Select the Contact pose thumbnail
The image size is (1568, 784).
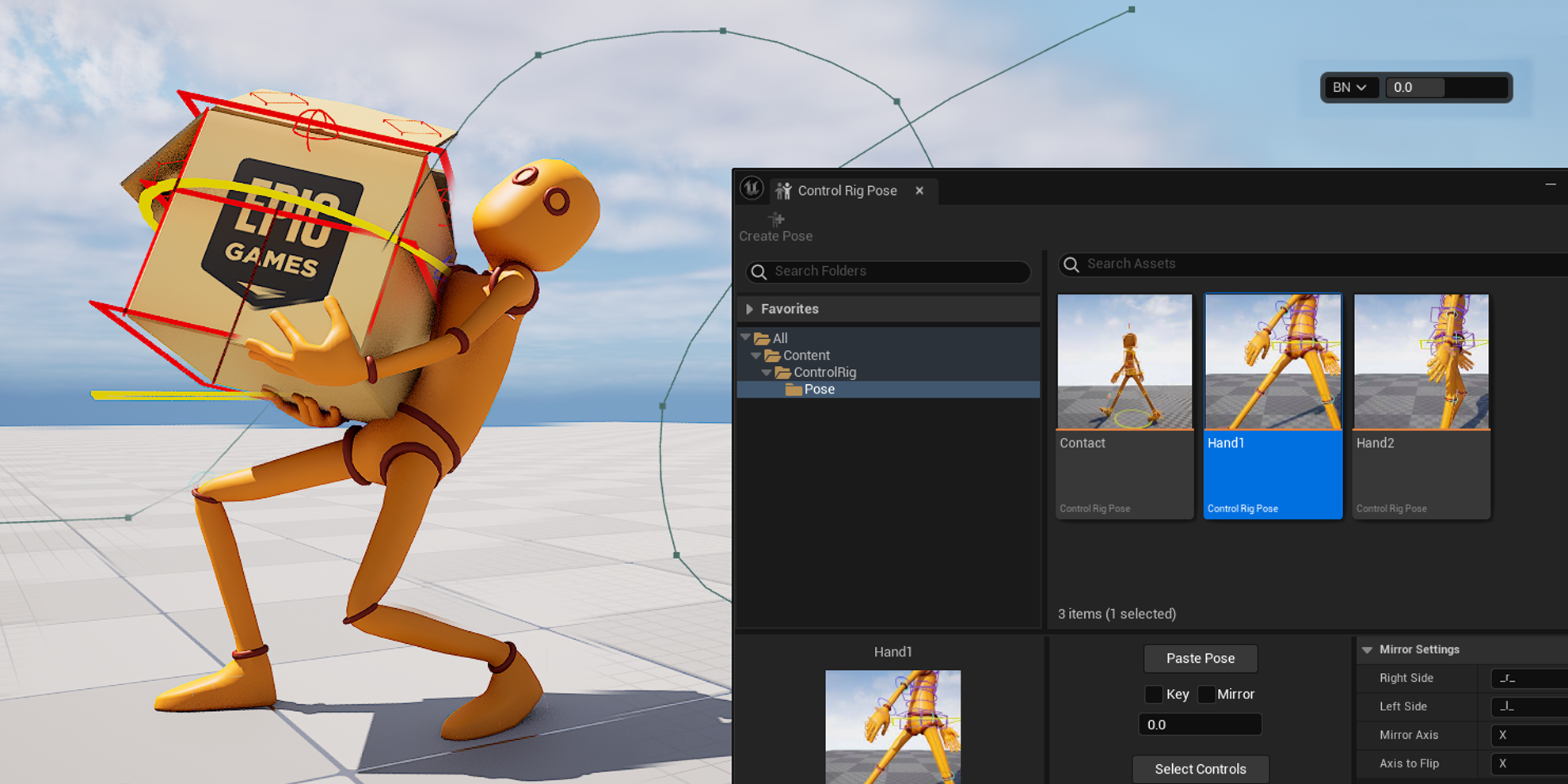[x=1125, y=362]
